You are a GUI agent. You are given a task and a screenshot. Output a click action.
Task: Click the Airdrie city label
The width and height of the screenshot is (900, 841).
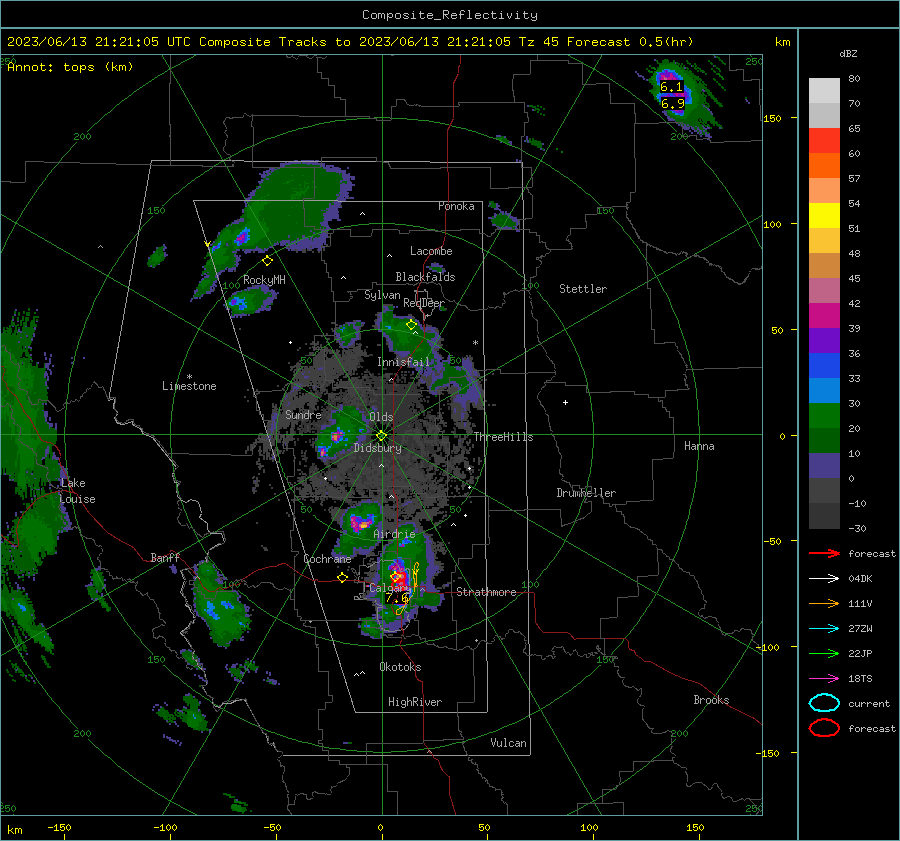[394, 534]
